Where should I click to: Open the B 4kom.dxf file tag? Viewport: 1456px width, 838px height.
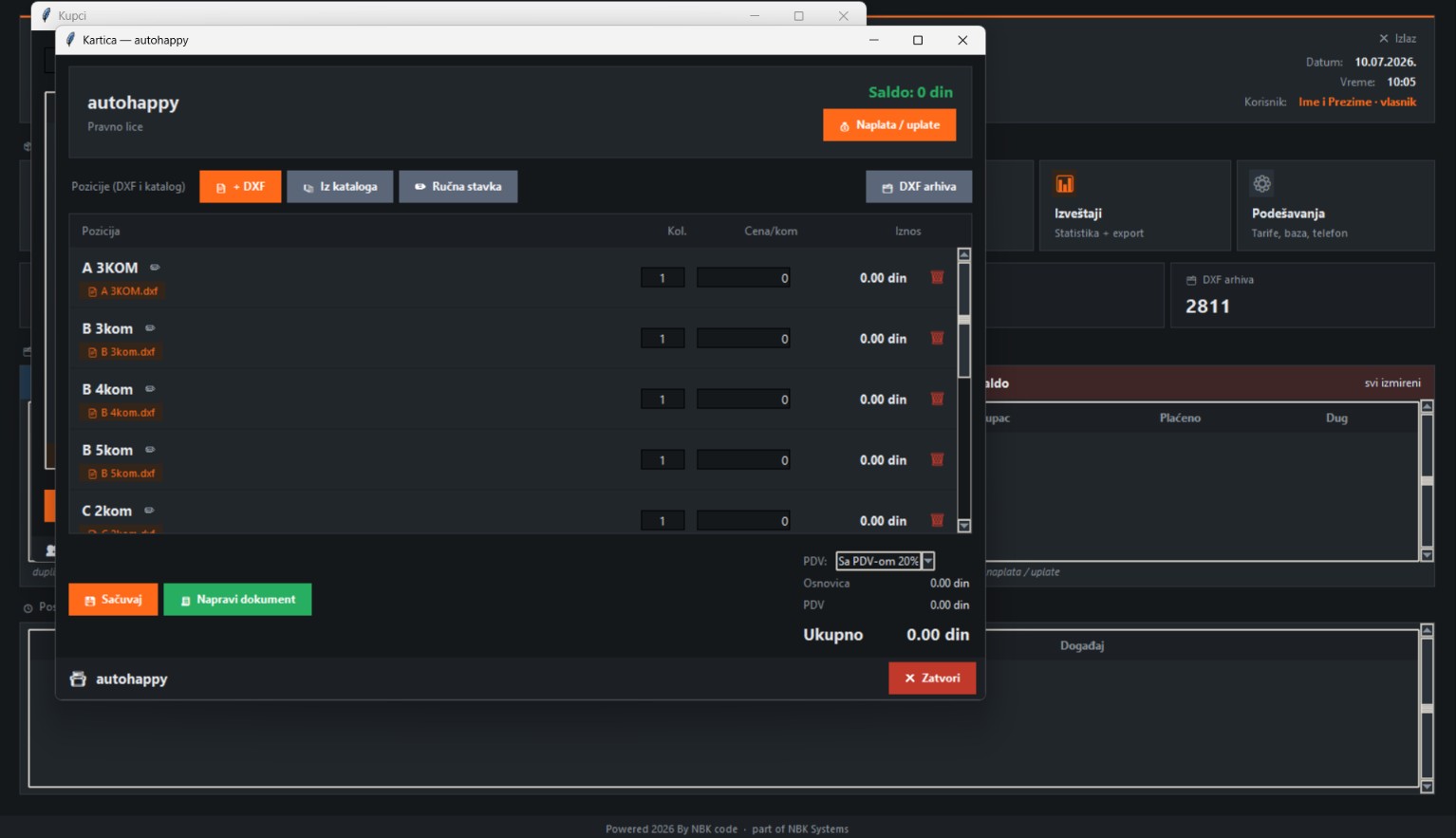tap(121, 413)
